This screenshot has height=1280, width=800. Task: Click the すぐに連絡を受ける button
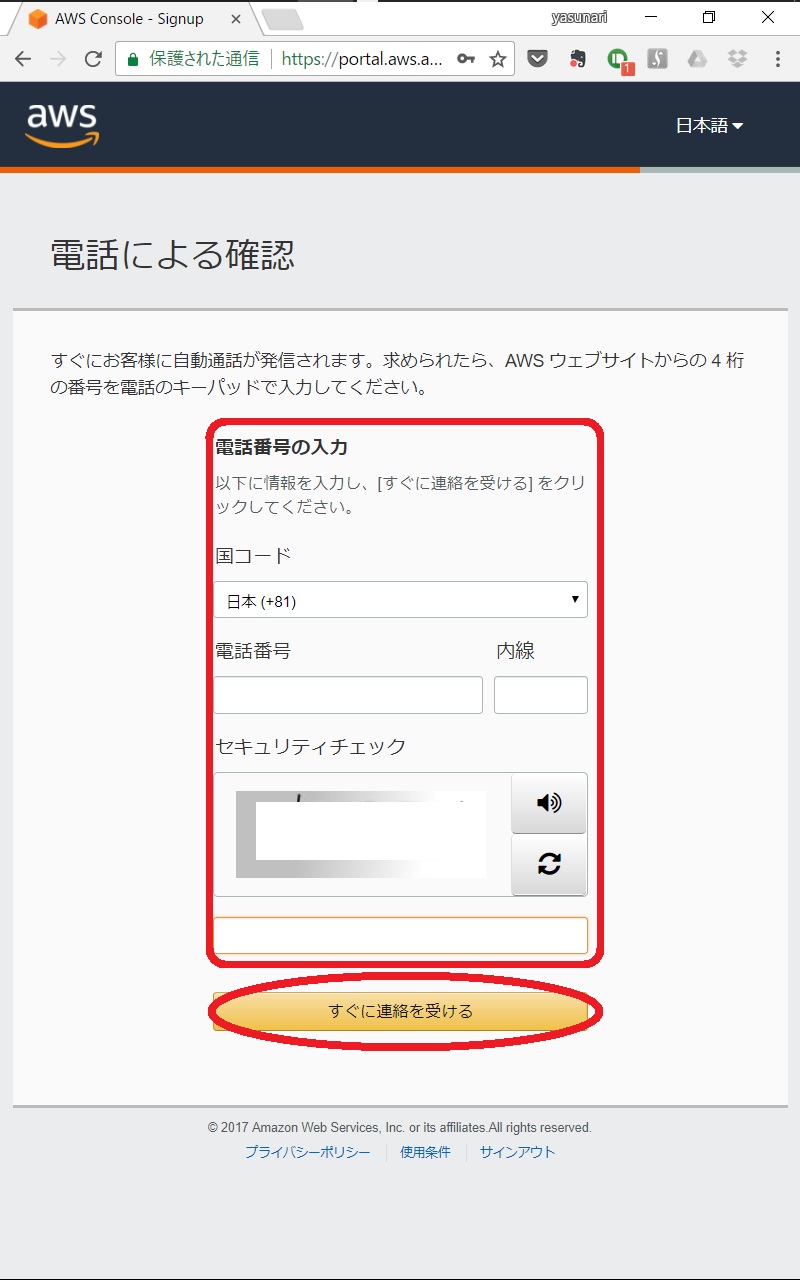pyautogui.click(x=401, y=1011)
